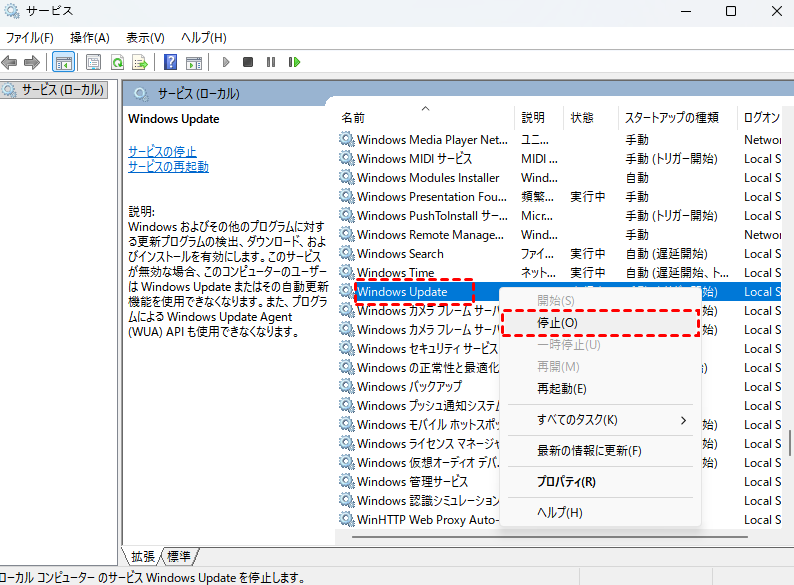The image size is (794, 585).
Task: Open the blue Help question-mark icon
Action: pyautogui.click(x=171, y=62)
